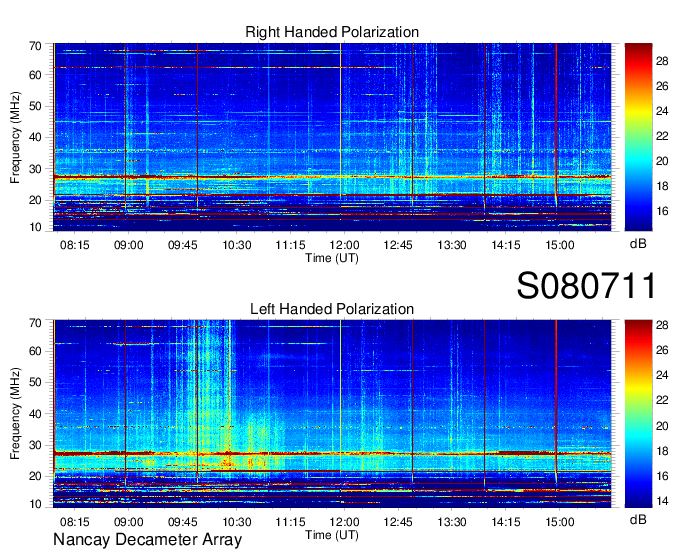Screen dimensions: 680x552
Task: Click the 13:30 time tick of the Left Handed plot
Action: point(452,522)
